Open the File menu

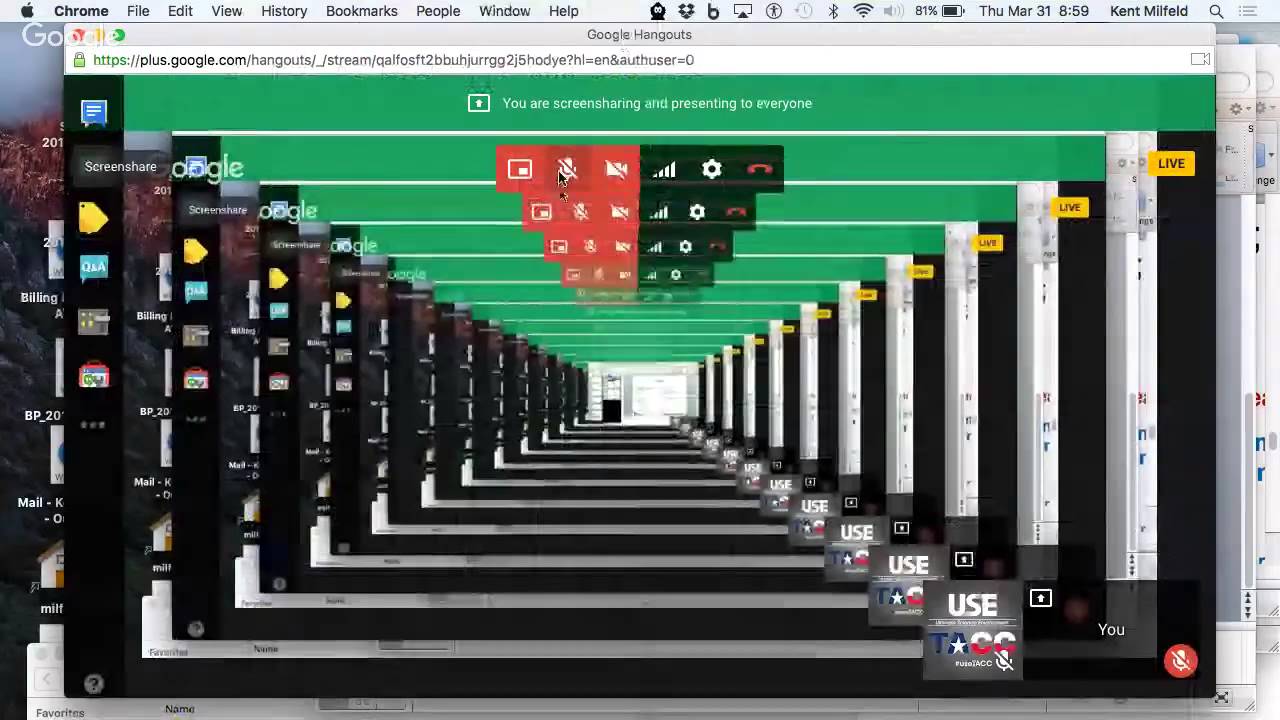(x=138, y=11)
